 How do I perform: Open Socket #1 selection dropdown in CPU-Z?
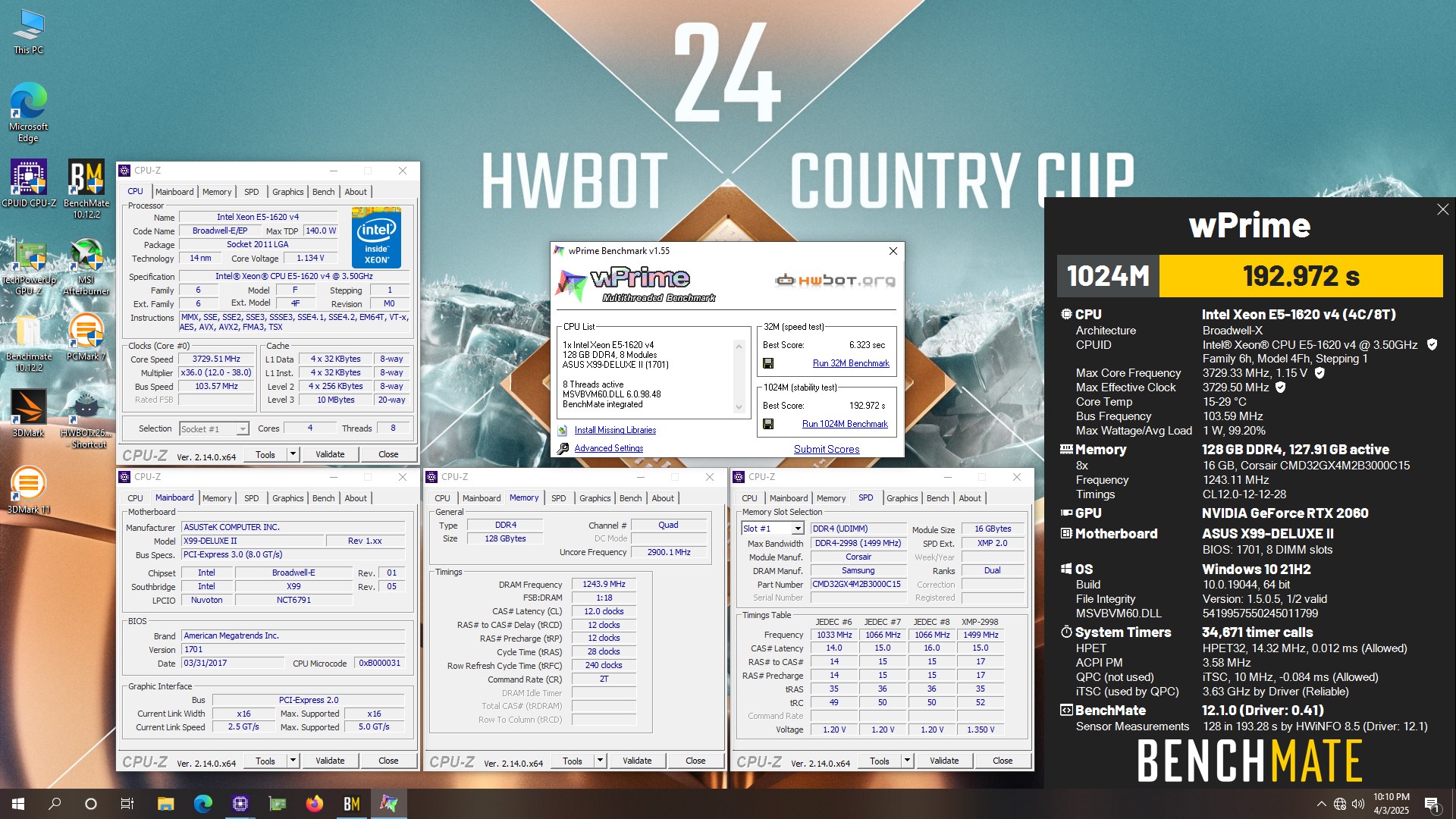pyautogui.click(x=243, y=428)
